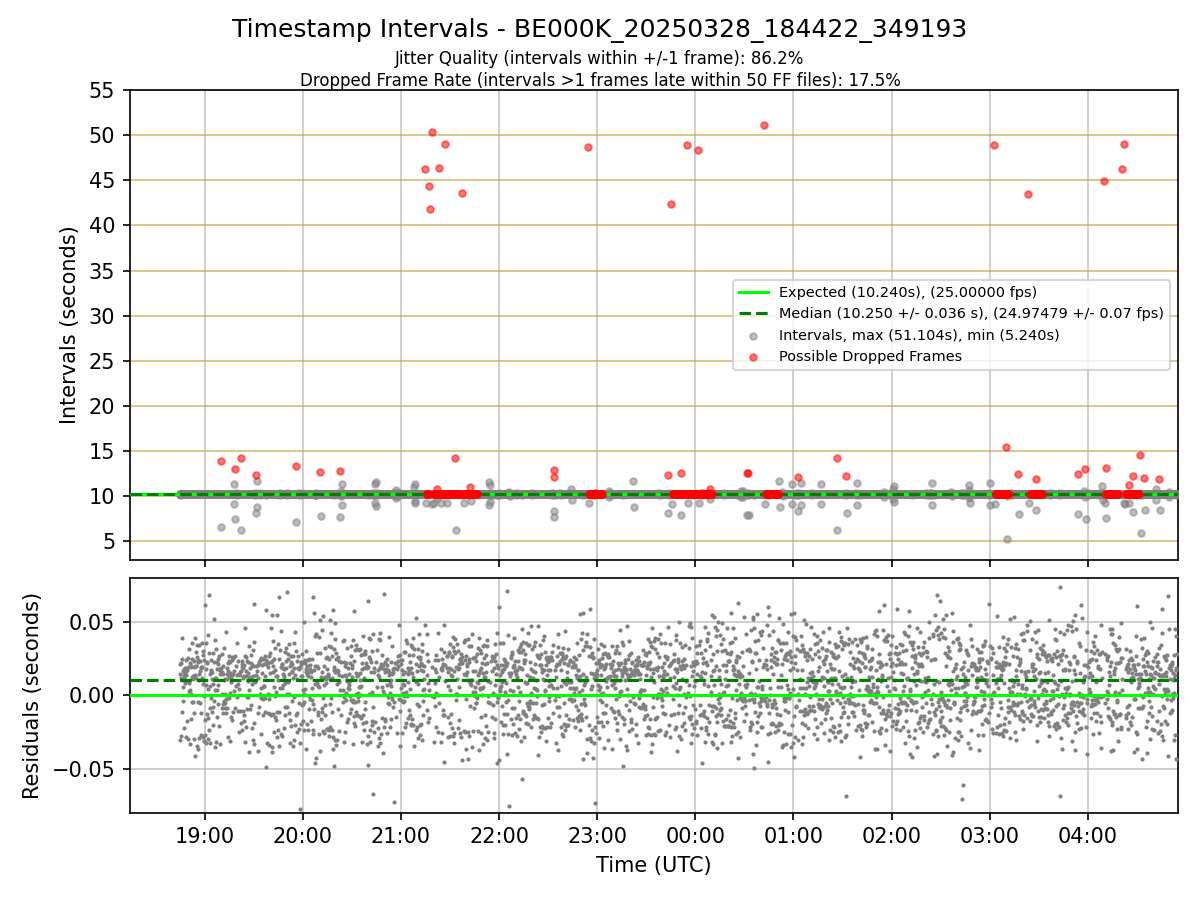
Task: Click the 04:00 tick label on time axis
Action: point(1088,835)
